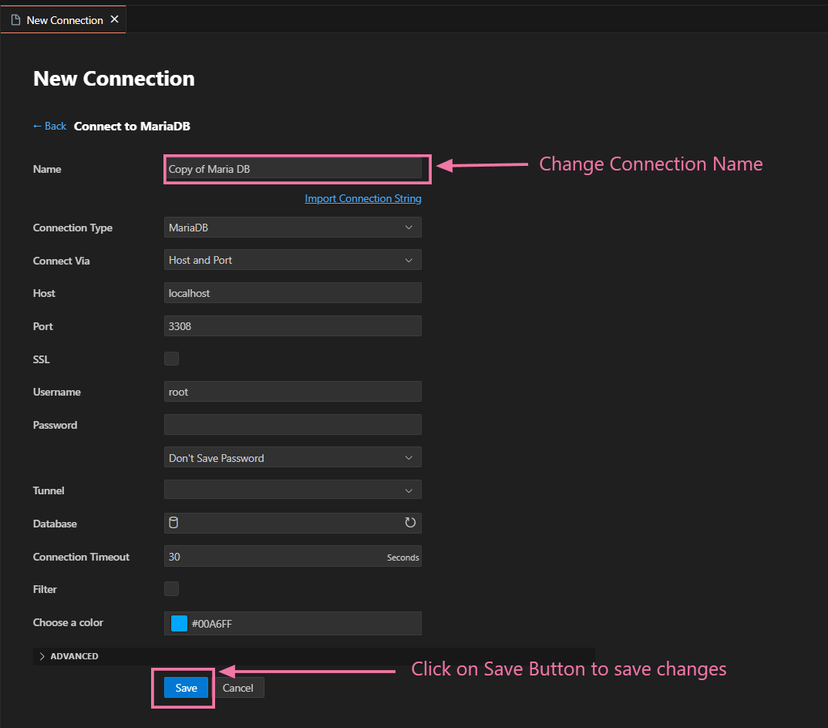Enable the SSL checkbox
This screenshot has width=828, height=728.
pos(172,359)
